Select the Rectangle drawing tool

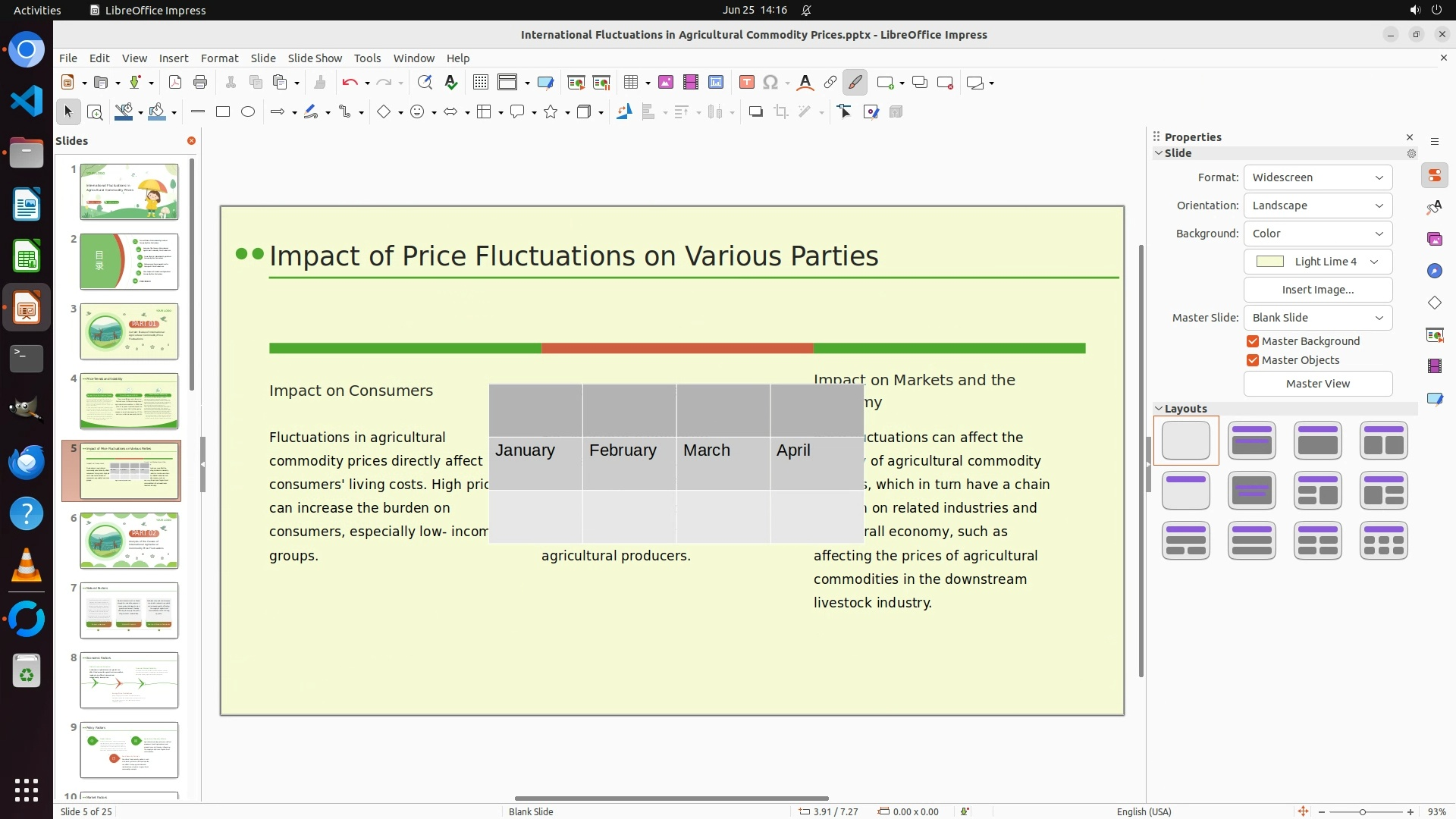223,112
